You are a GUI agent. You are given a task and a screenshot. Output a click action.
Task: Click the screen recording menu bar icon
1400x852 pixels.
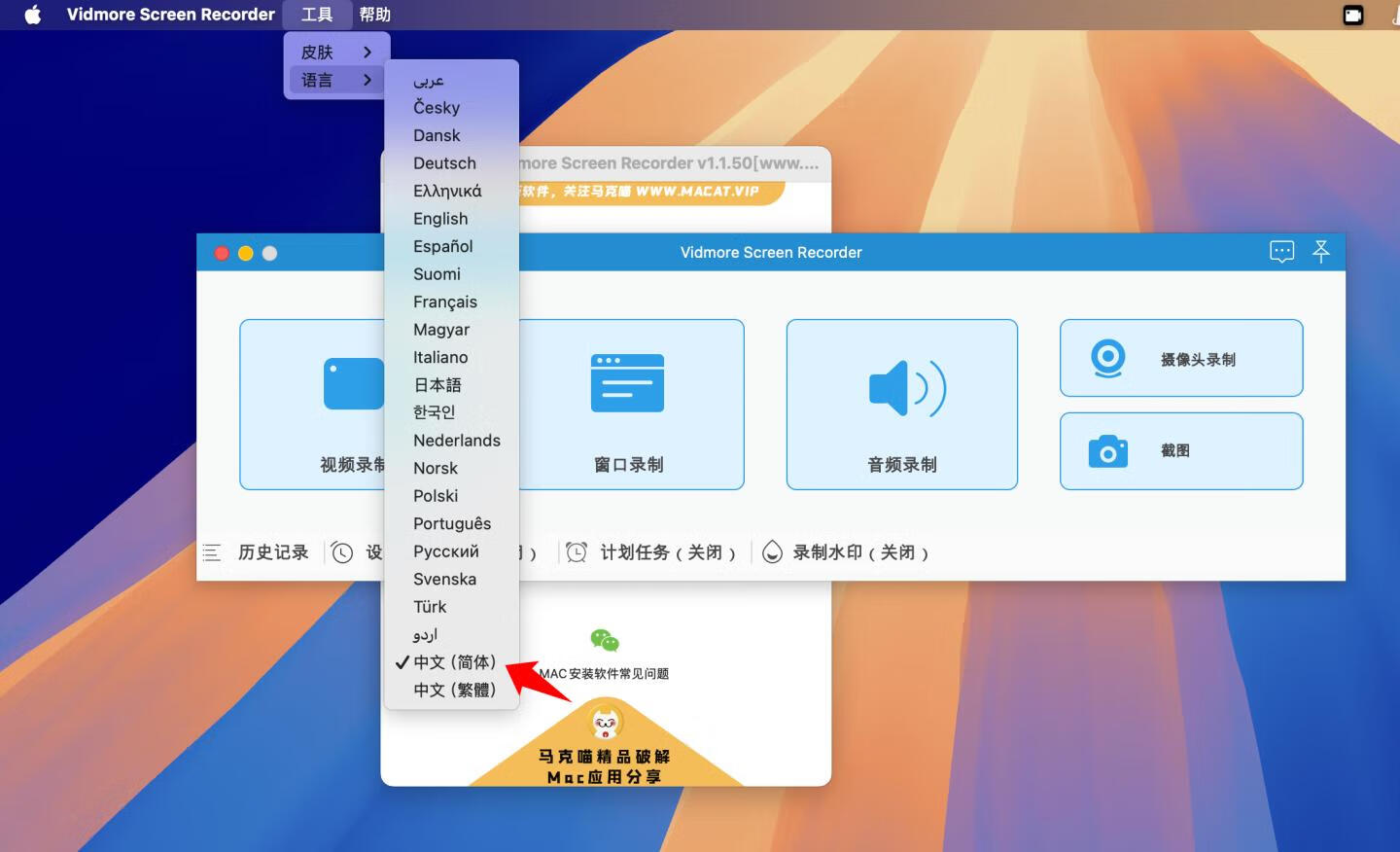coord(1352,15)
